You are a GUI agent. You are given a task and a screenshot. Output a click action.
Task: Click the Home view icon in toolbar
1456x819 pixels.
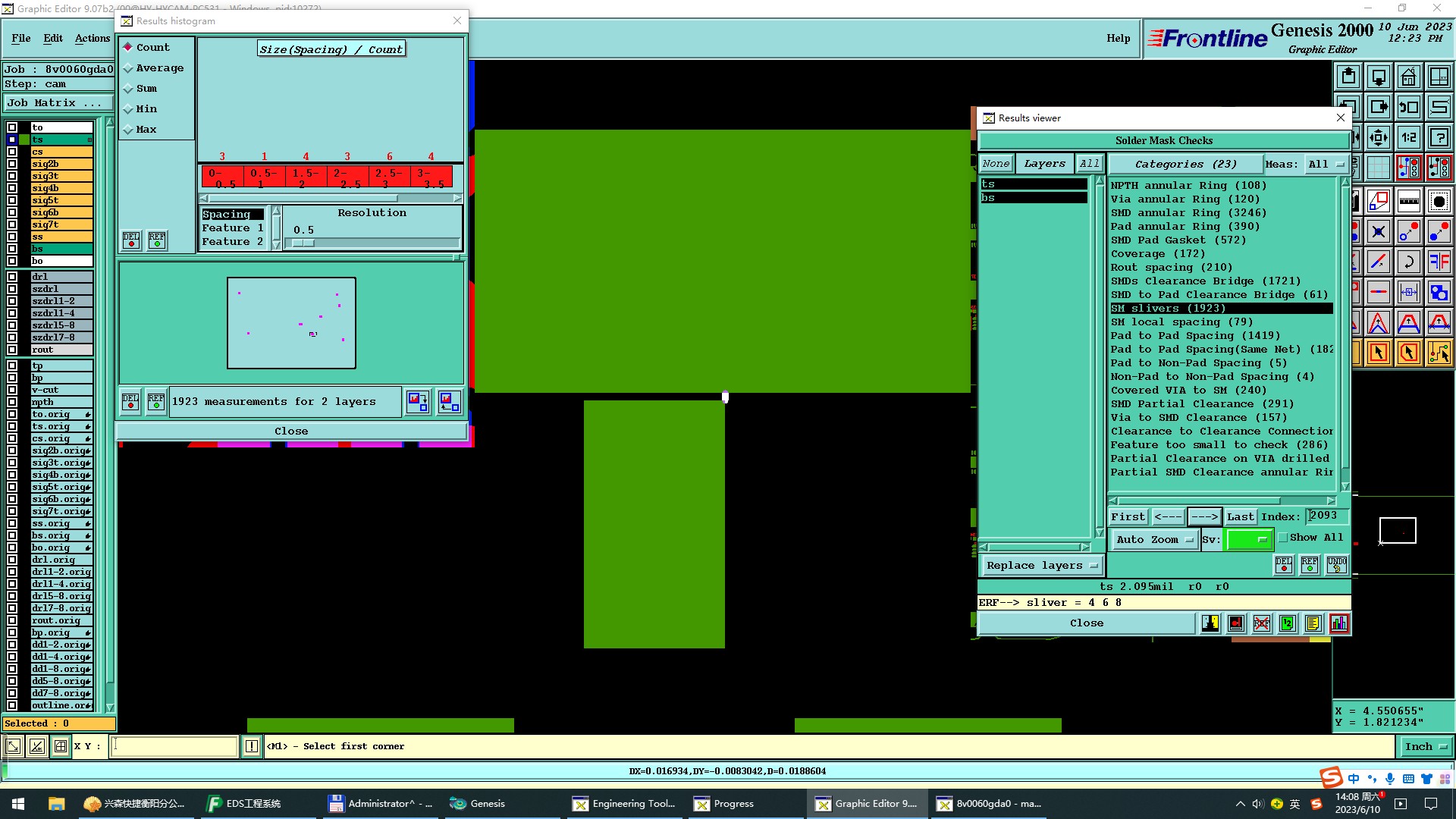coord(1408,77)
